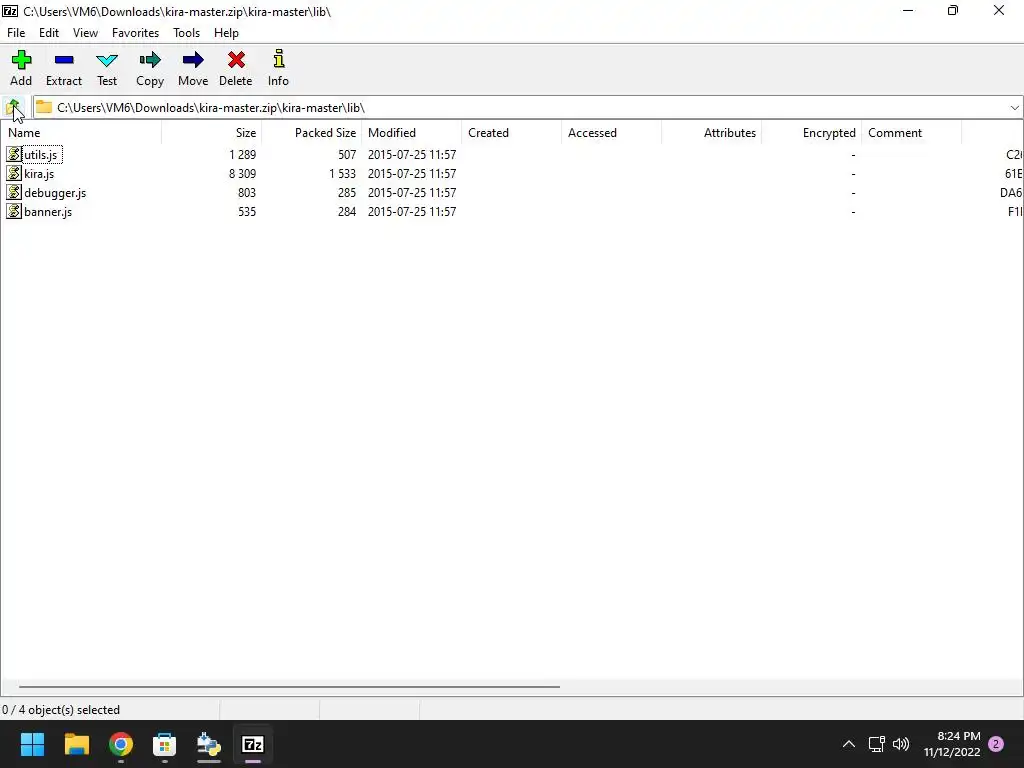The image size is (1024, 768).
Task: Click the taskbar clock and date
Action: (952, 744)
